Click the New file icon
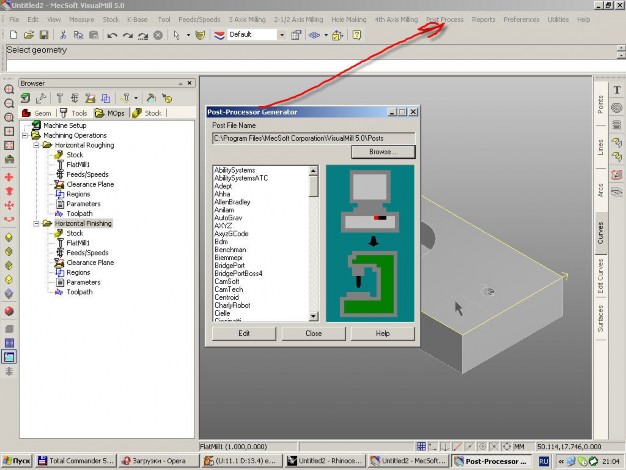The height and width of the screenshot is (470, 626). coord(13,35)
